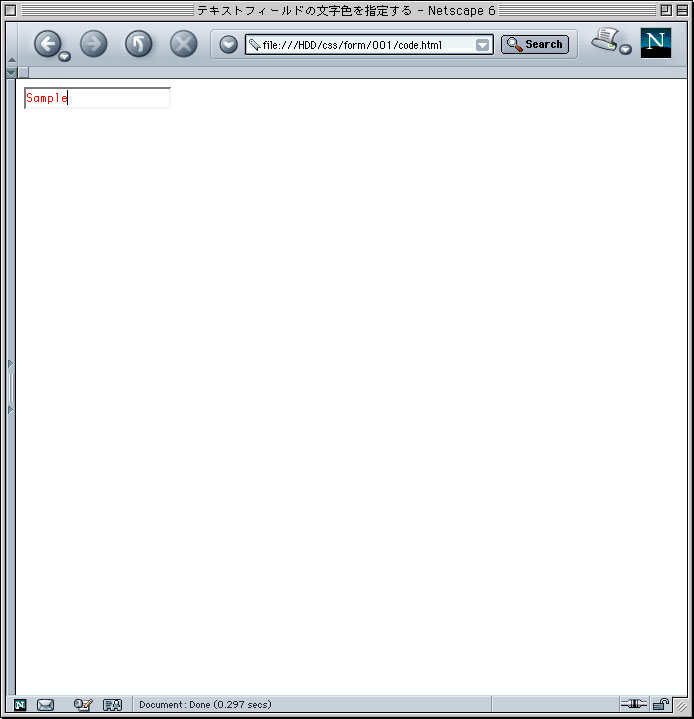This screenshot has width=694, height=719.
Task: Click the window close box in title bar
Action: (11, 10)
